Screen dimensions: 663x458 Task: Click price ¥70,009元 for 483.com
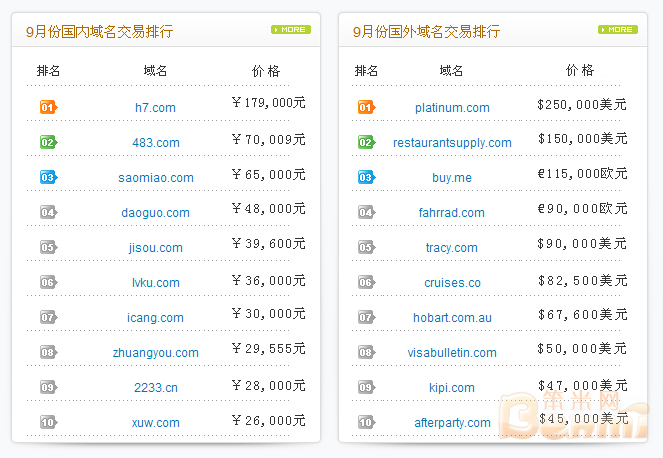268,139
